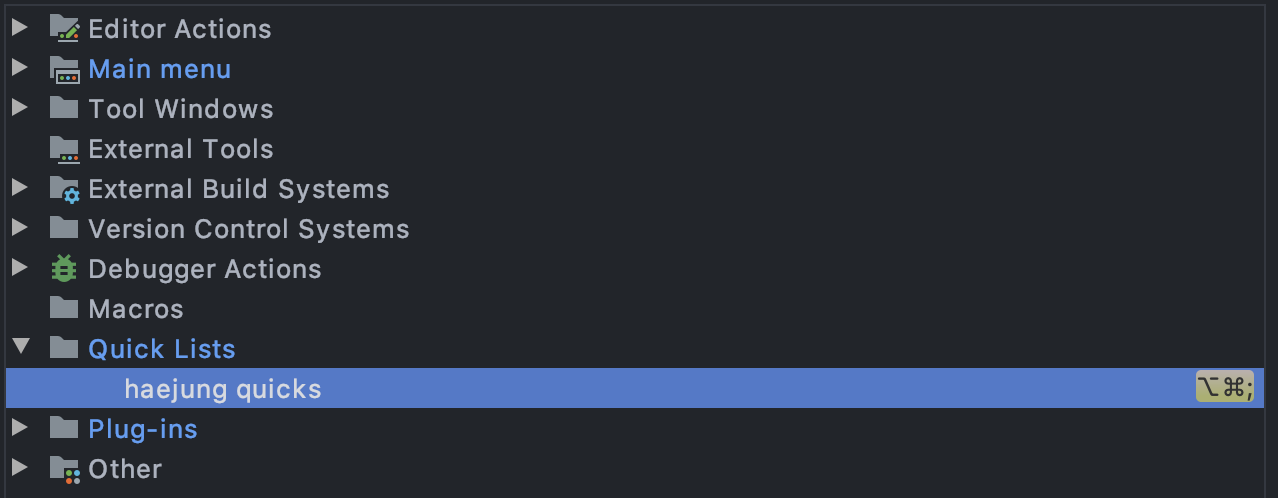Screen dimensions: 1278x498
Task: Click the Tool Windows label
Action: click(181, 109)
